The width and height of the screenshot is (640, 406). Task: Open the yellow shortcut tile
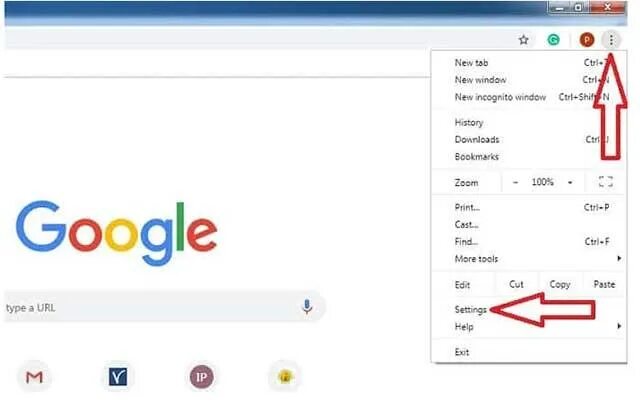[285, 377]
